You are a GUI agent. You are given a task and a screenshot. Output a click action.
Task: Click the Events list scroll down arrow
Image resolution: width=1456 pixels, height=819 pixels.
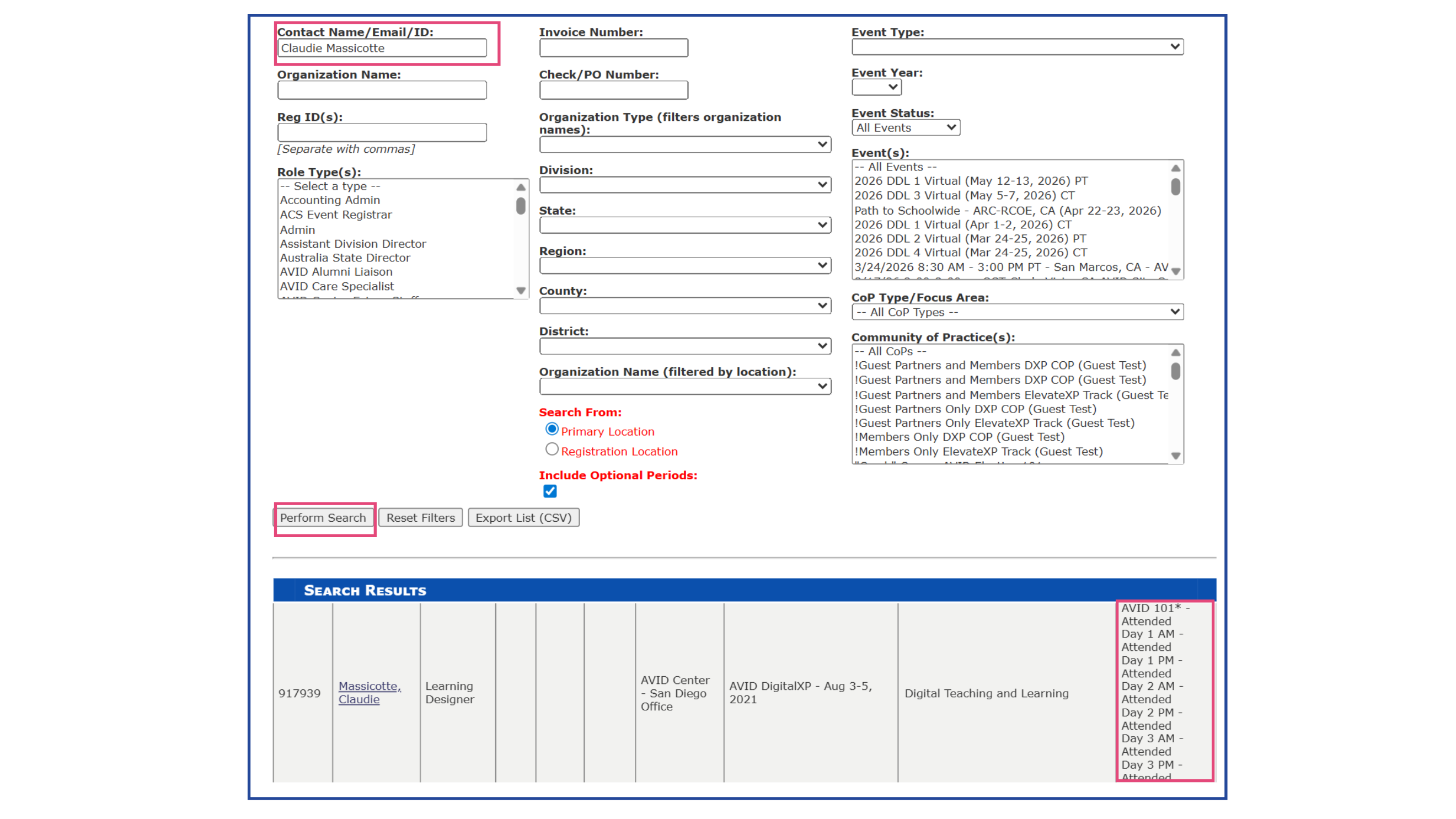coord(1176,271)
